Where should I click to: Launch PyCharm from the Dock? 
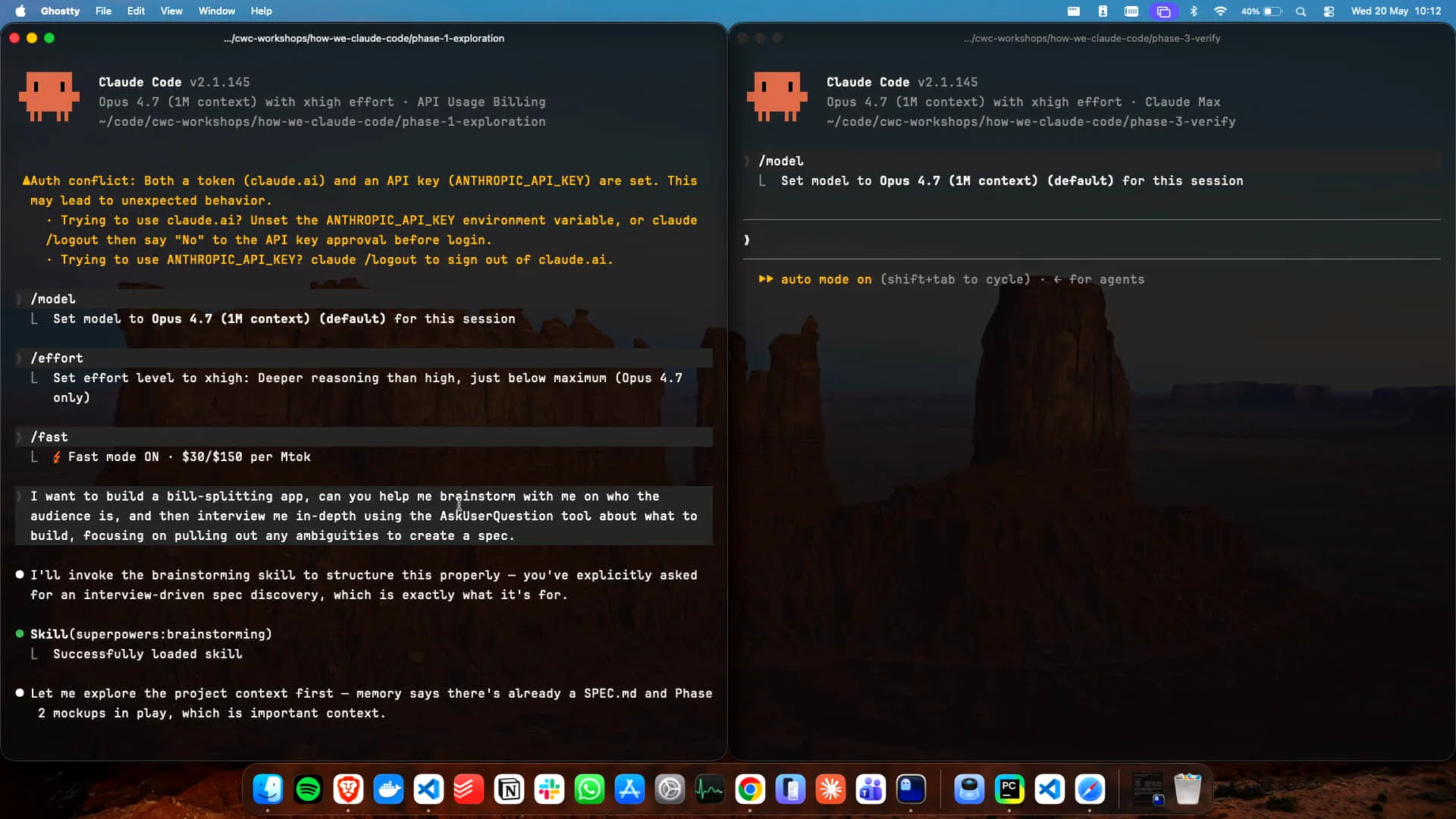pos(1009,789)
